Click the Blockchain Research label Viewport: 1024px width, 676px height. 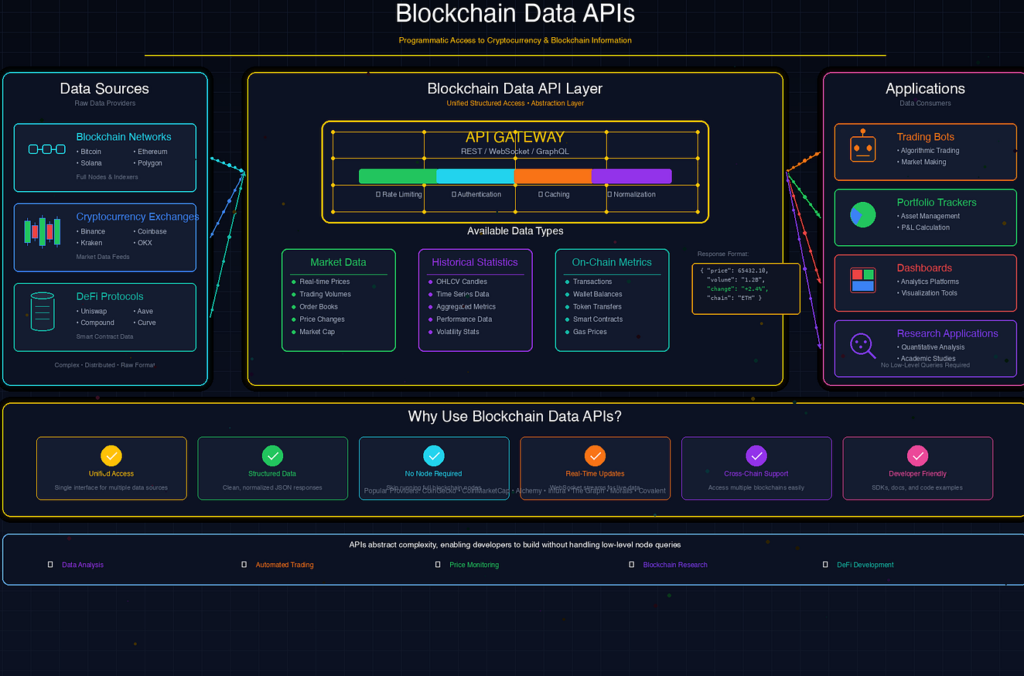pos(675,564)
